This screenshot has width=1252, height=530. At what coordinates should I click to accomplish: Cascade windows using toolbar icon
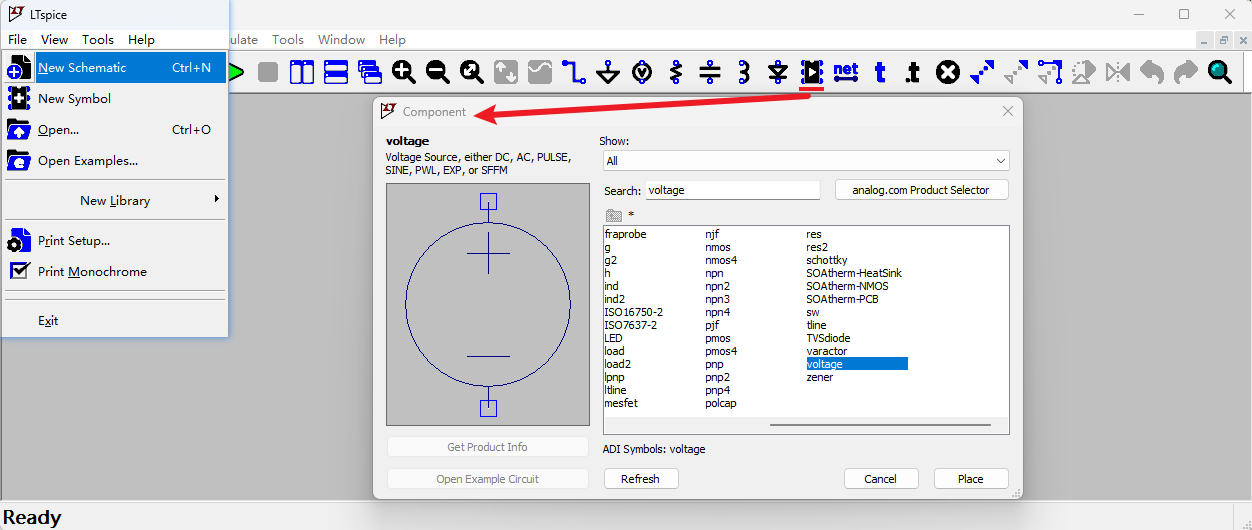pyautogui.click(x=370, y=72)
